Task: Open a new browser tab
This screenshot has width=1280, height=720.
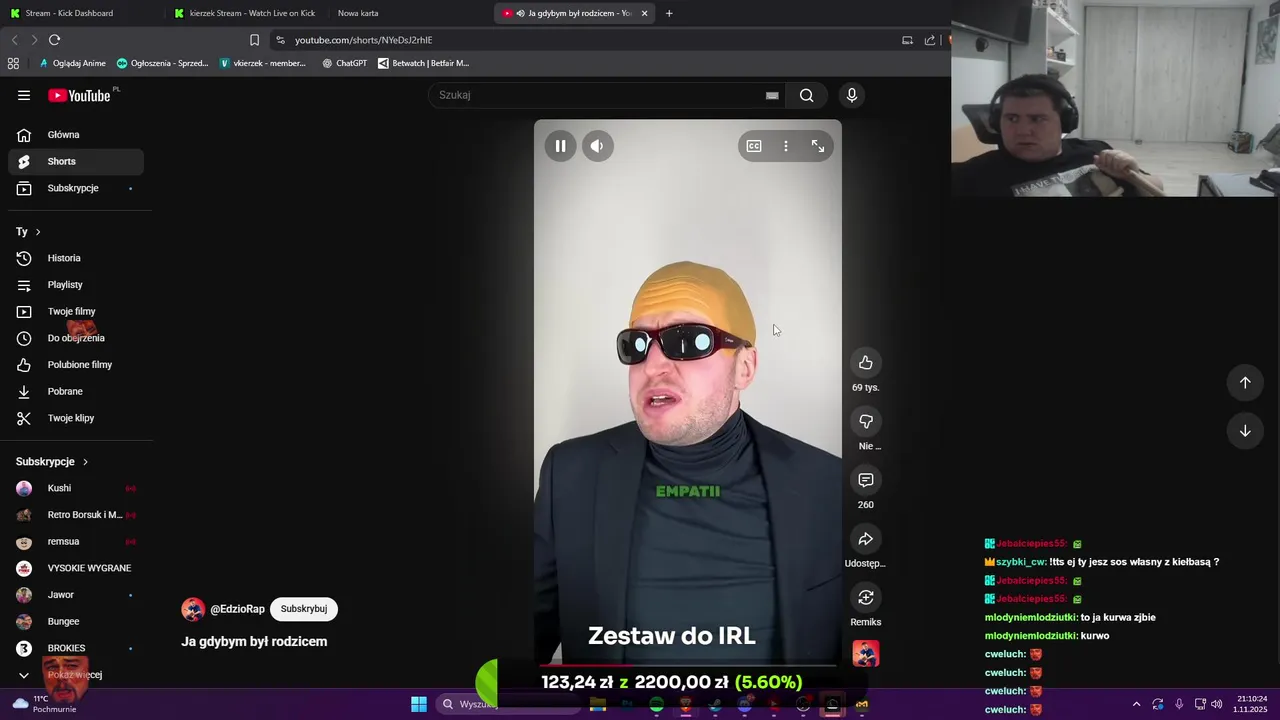Action: [x=669, y=13]
